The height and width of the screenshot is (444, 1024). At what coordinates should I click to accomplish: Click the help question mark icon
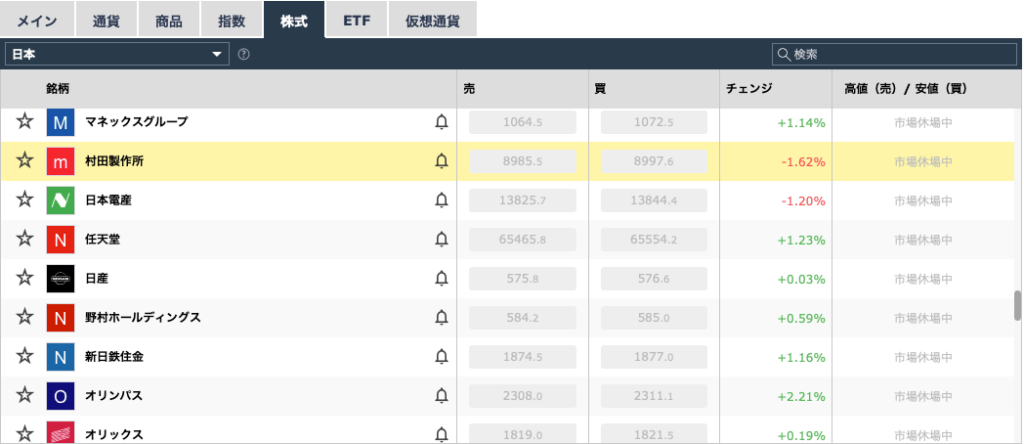click(x=244, y=55)
